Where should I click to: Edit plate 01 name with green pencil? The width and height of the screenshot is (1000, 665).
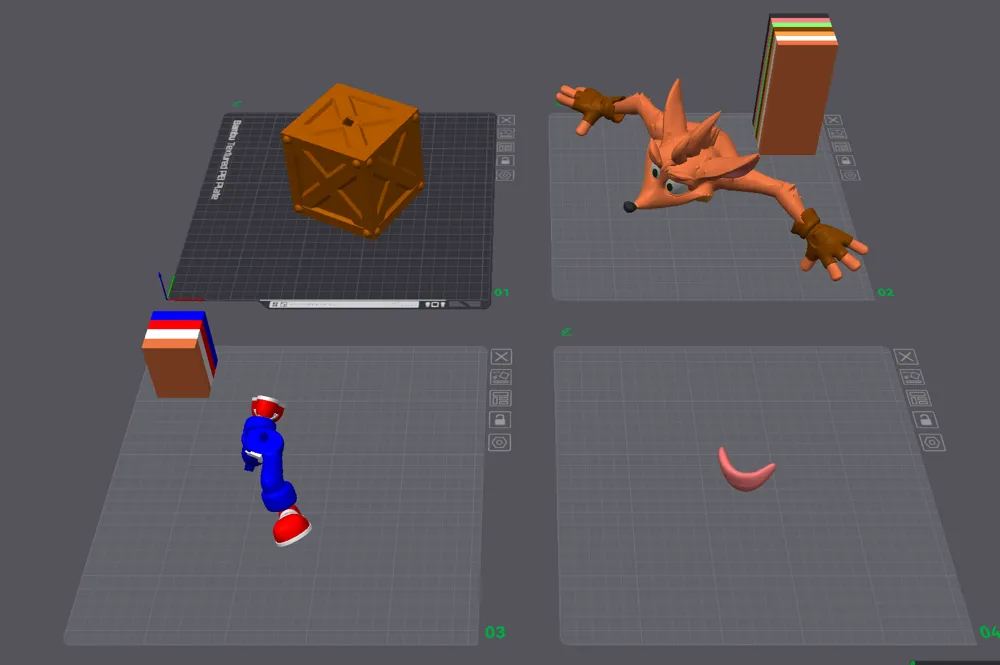(237, 103)
